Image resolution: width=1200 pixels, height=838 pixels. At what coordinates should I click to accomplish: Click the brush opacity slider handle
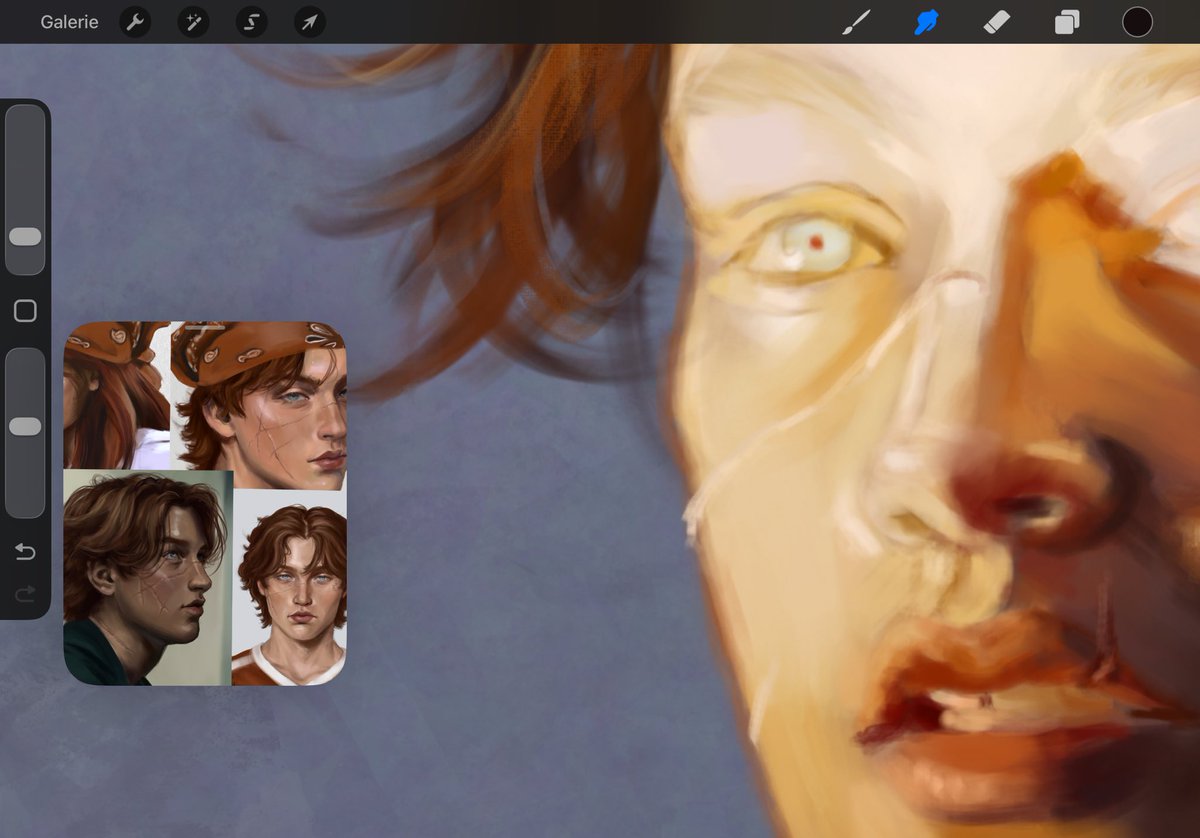coord(25,427)
